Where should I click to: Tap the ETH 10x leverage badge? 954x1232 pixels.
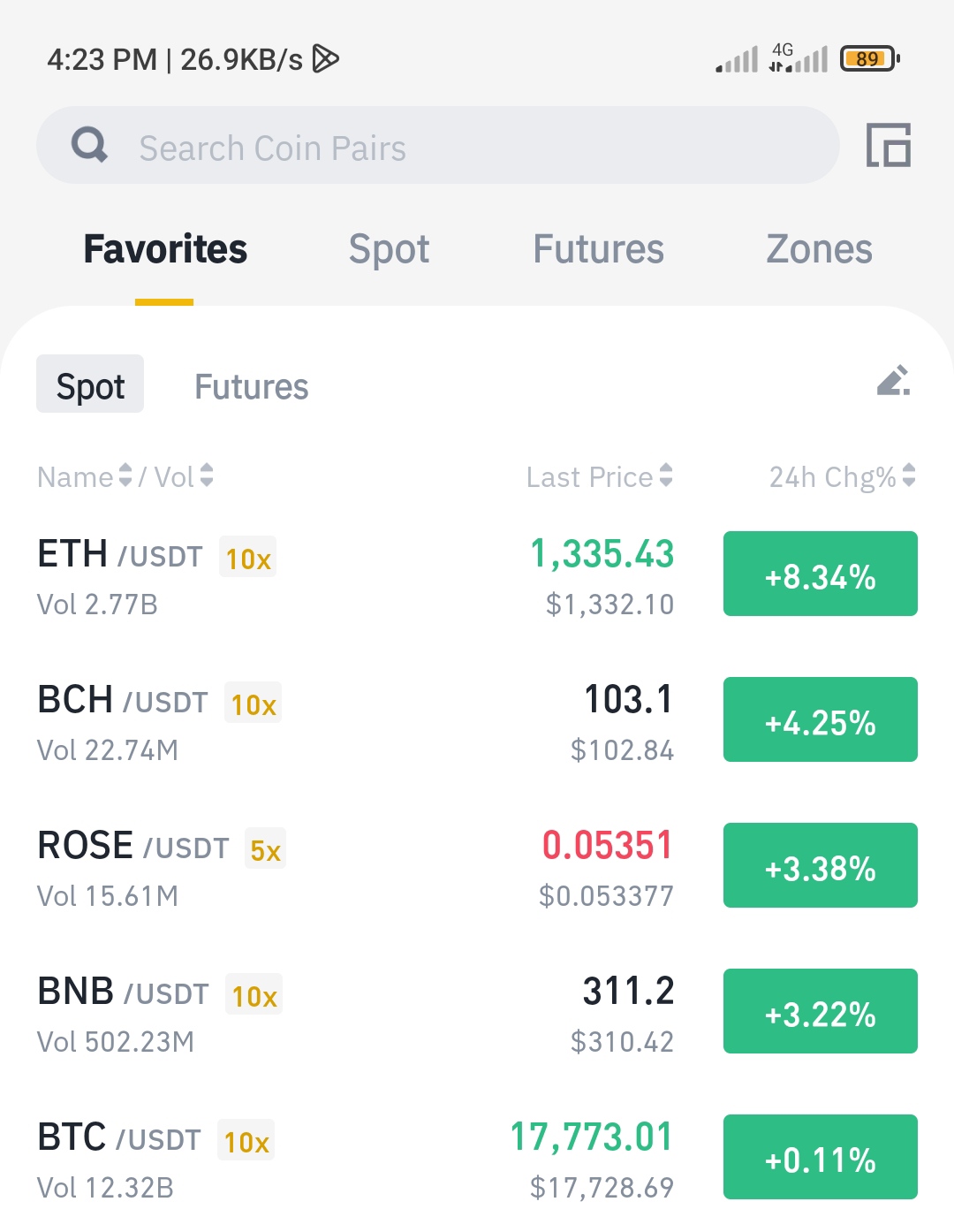[x=248, y=558]
